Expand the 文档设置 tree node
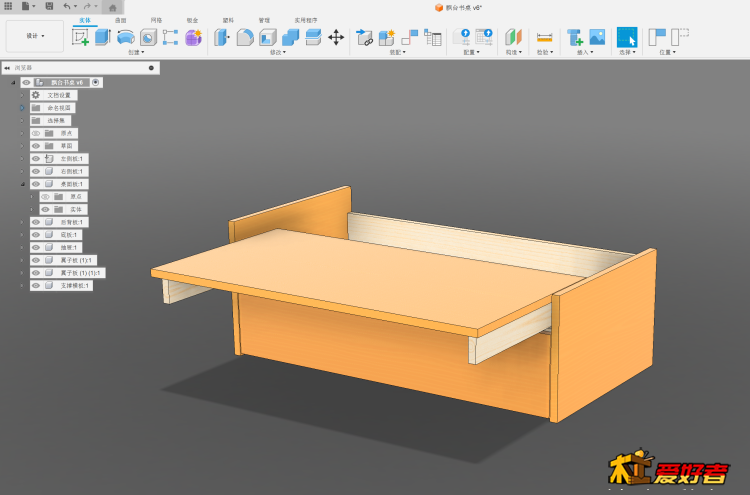This screenshot has height=495, width=750. [x=22, y=95]
